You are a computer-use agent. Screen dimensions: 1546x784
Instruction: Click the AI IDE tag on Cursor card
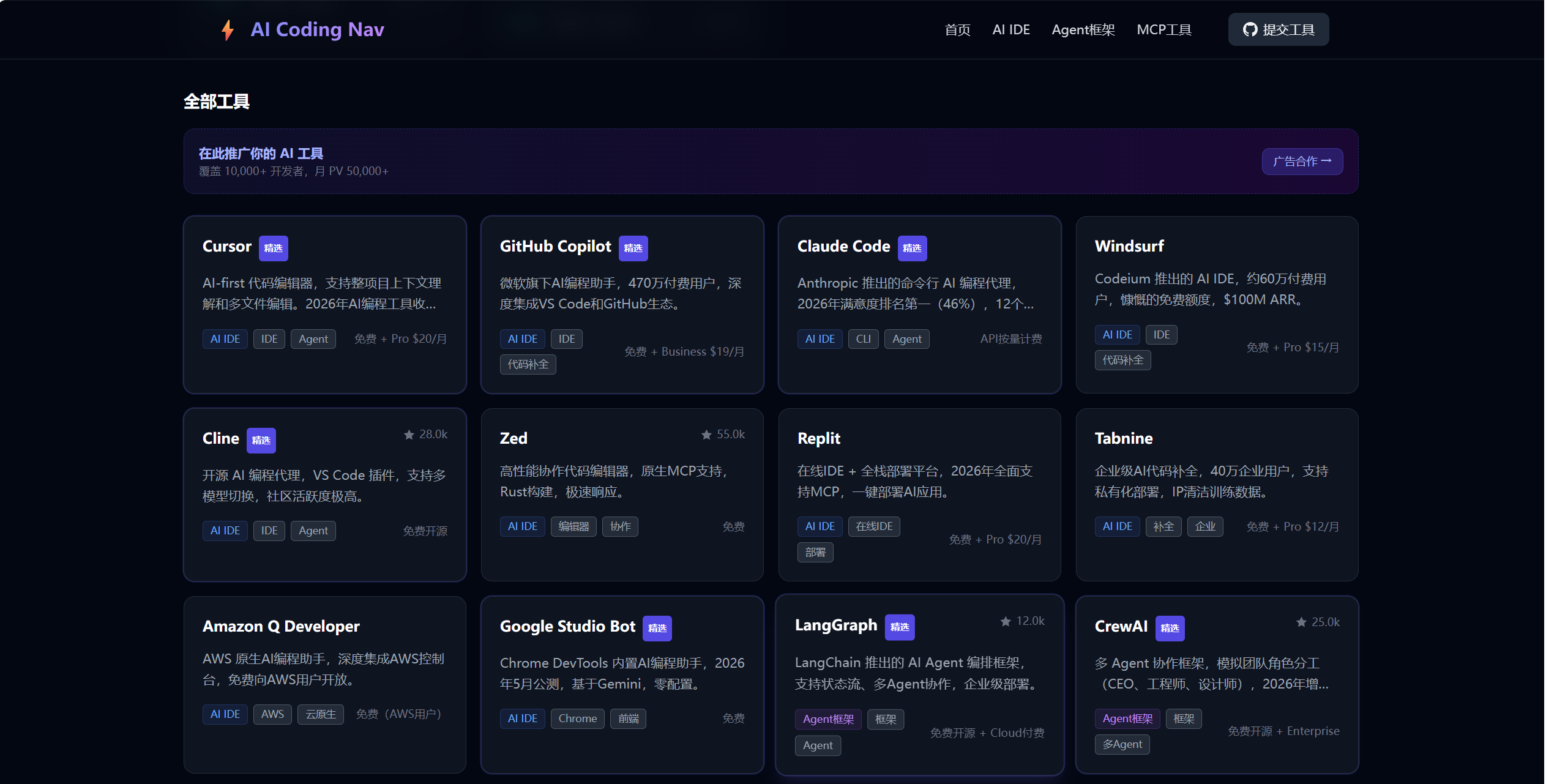[x=225, y=339]
